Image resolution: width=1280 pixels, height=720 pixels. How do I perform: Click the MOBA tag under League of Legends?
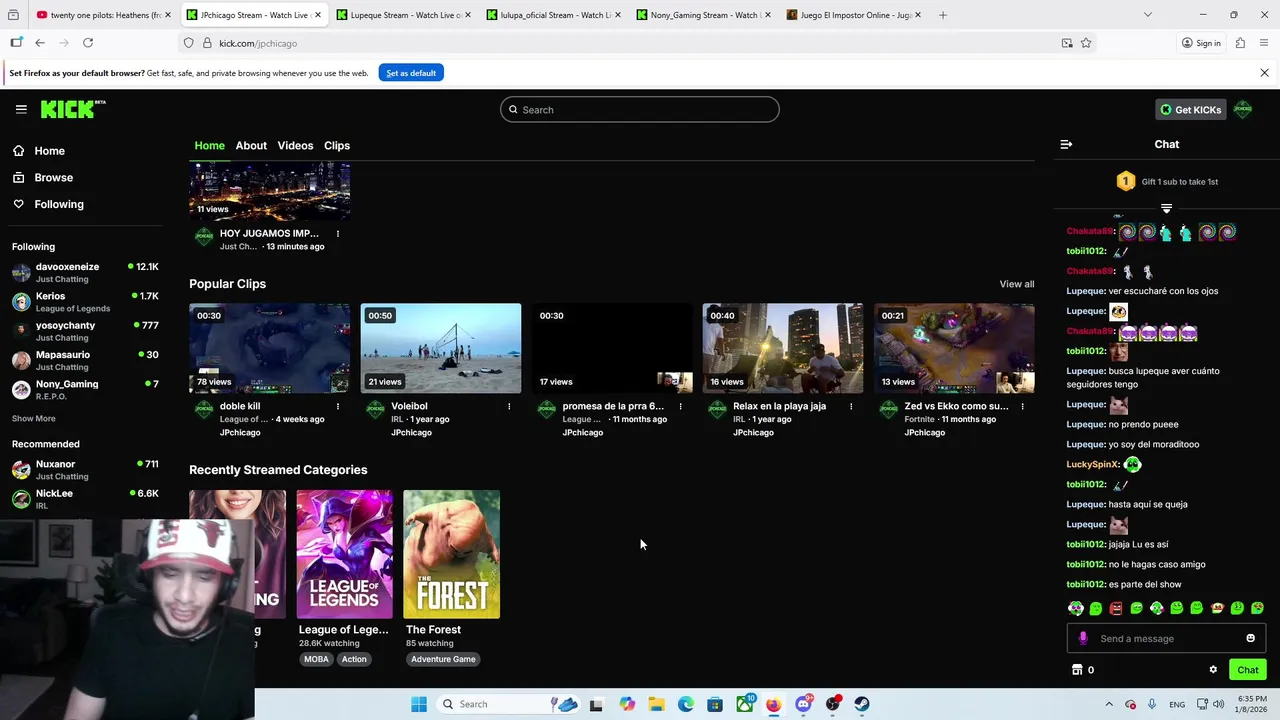pyautogui.click(x=316, y=659)
